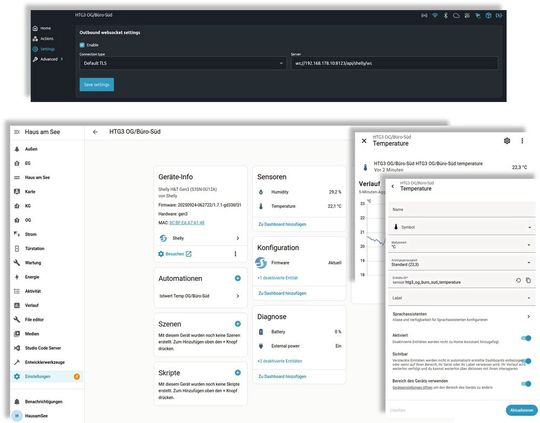This screenshot has width=540, height=423.
Task: Open Einstellungen in sidebar
Action: 46,376
